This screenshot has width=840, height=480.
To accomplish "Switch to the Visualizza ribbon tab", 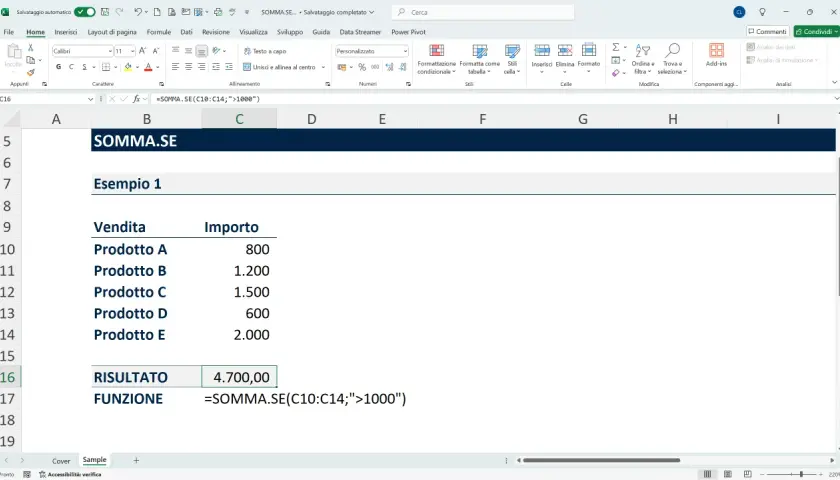I will pos(253,32).
